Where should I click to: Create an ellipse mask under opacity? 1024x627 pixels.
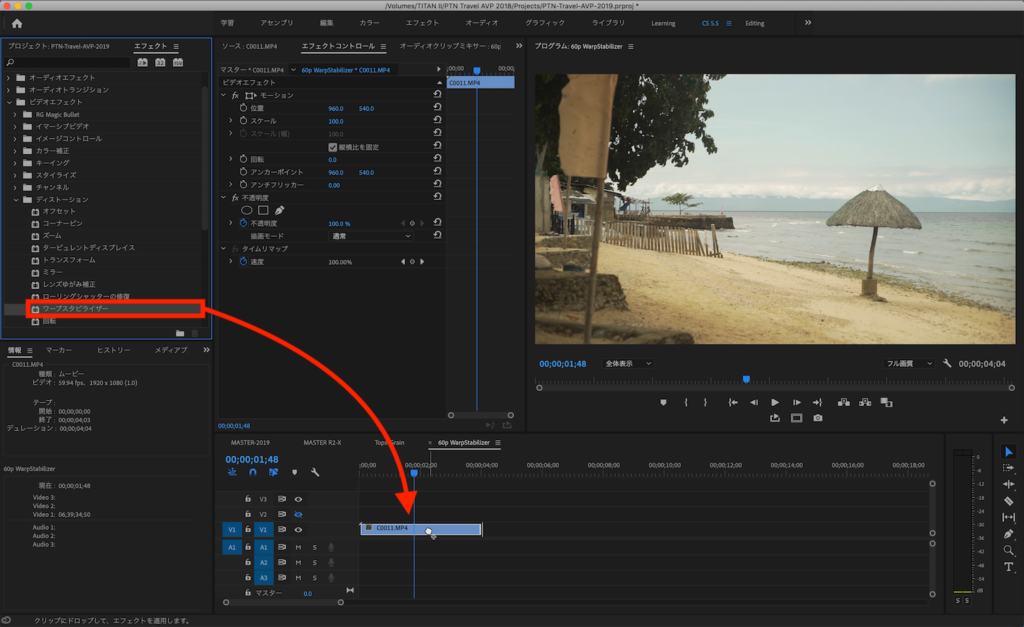(246, 210)
